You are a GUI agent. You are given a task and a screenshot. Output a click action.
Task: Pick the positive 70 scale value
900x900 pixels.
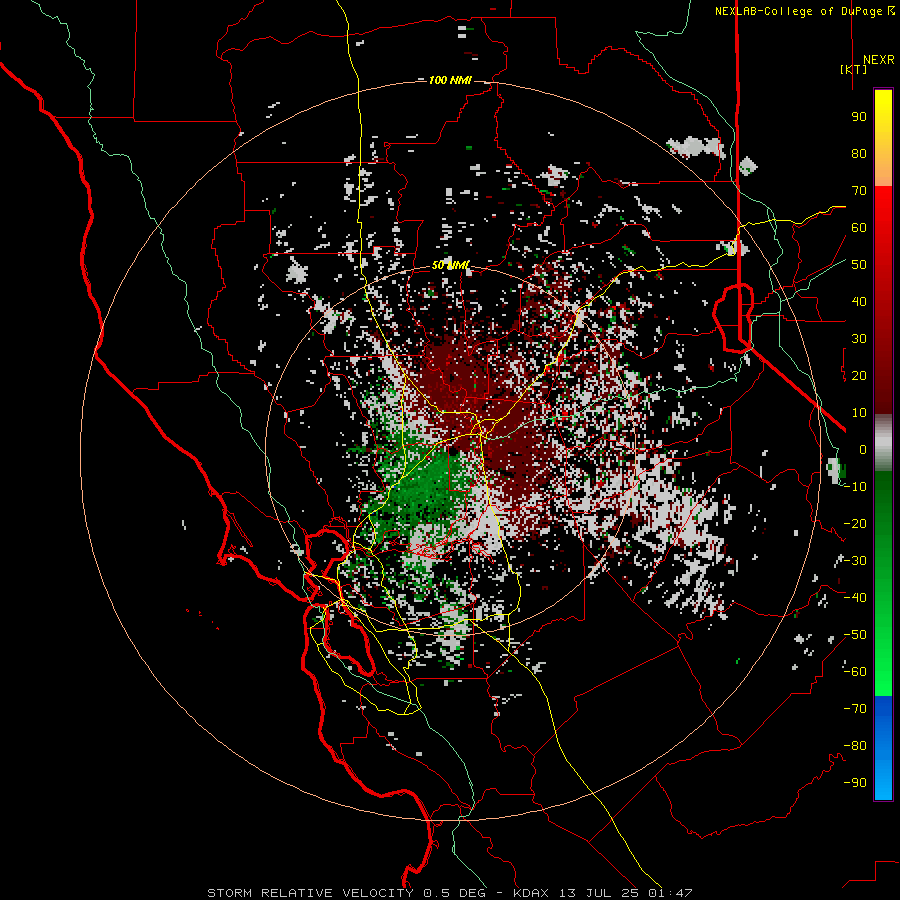[859, 191]
